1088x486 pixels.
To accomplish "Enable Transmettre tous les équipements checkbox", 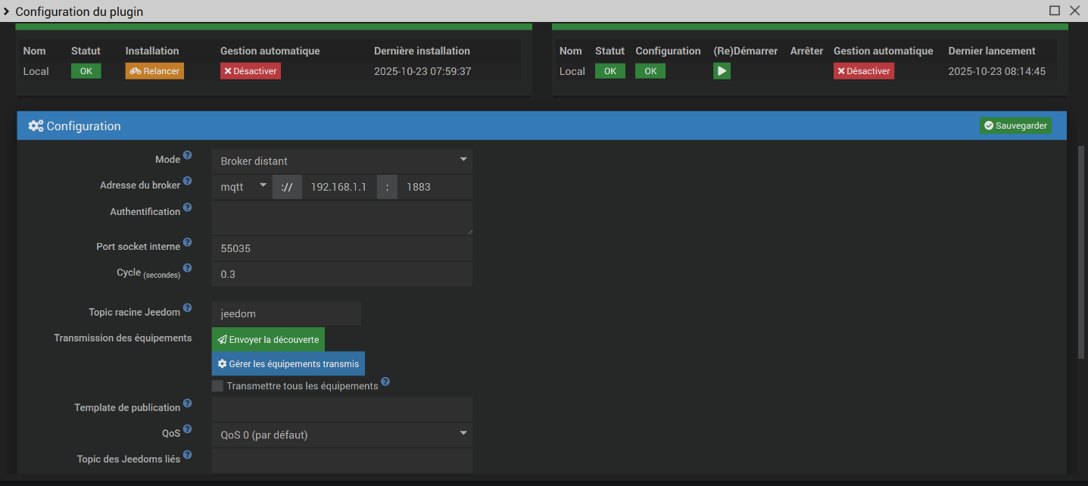I will [x=217, y=386].
